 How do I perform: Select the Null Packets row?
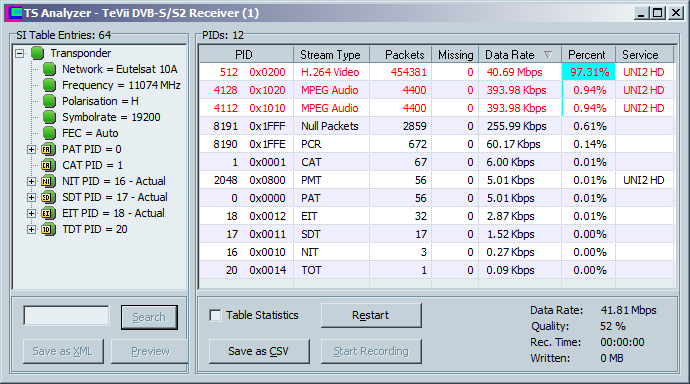click(437, 126)
